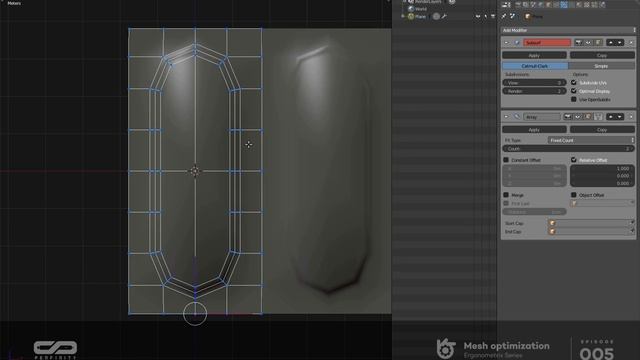Viewport: 640px width, 360px height.
Task: Click the Array Count slider
Action: point(568,149)
